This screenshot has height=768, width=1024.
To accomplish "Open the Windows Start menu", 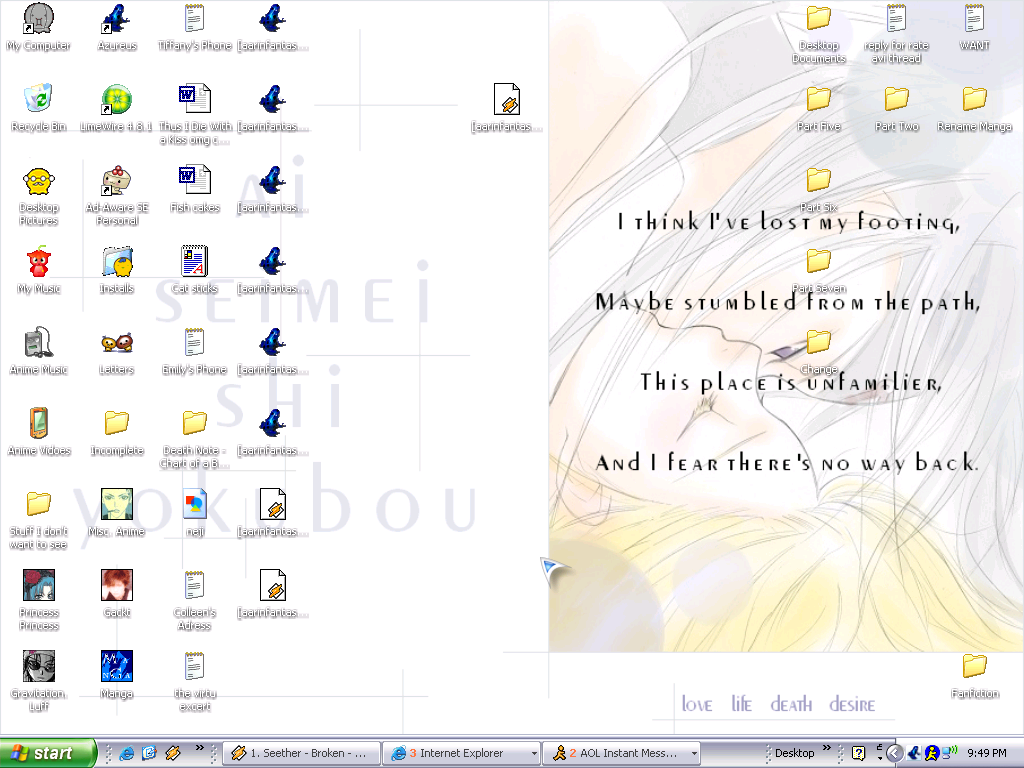I will pyautogui.click(x=48, y=753).
